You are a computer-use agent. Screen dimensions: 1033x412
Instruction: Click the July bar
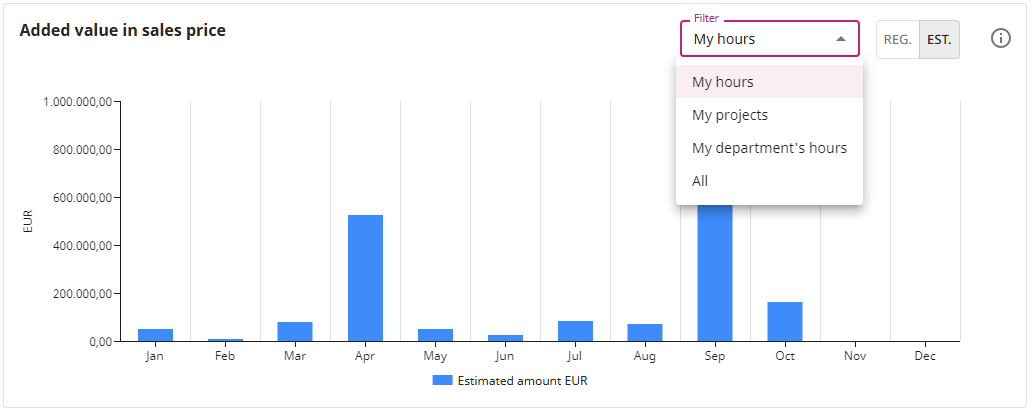pos(575,331)
